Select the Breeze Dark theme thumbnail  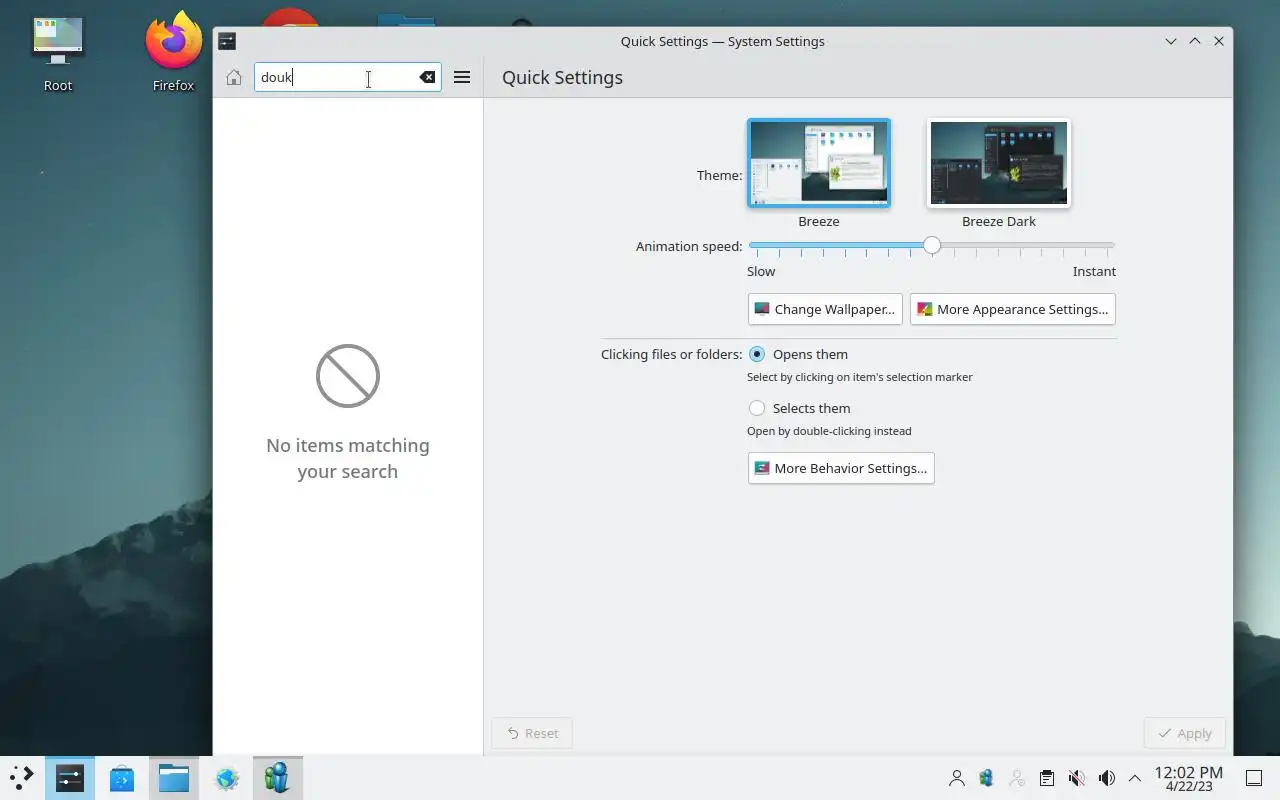click(999, 163)
